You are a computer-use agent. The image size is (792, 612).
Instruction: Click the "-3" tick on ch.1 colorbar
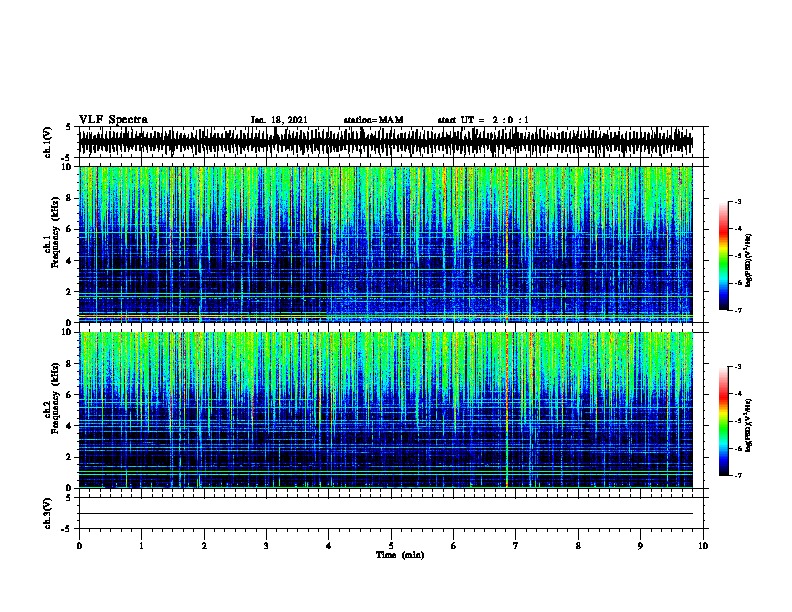pyautogui.click(x=738, y=201)
